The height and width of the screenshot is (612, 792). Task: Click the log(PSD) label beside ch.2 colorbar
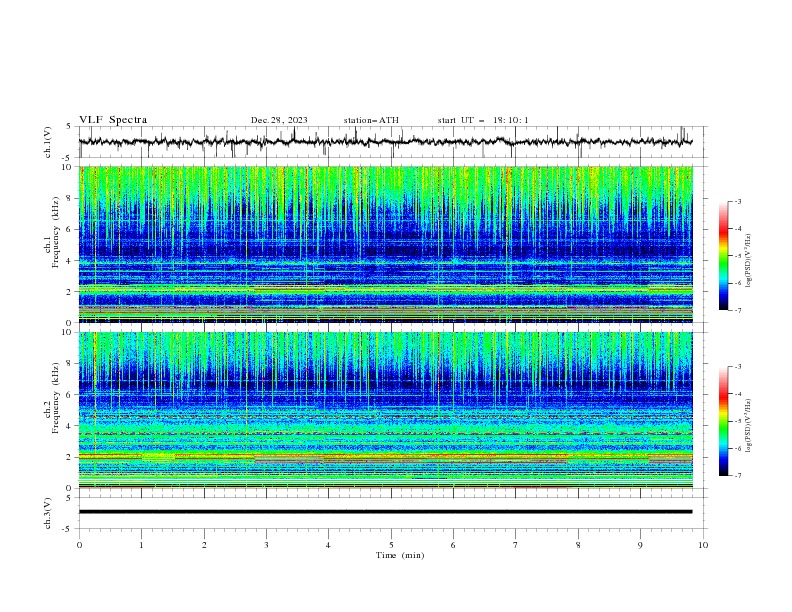click(749, 426)
